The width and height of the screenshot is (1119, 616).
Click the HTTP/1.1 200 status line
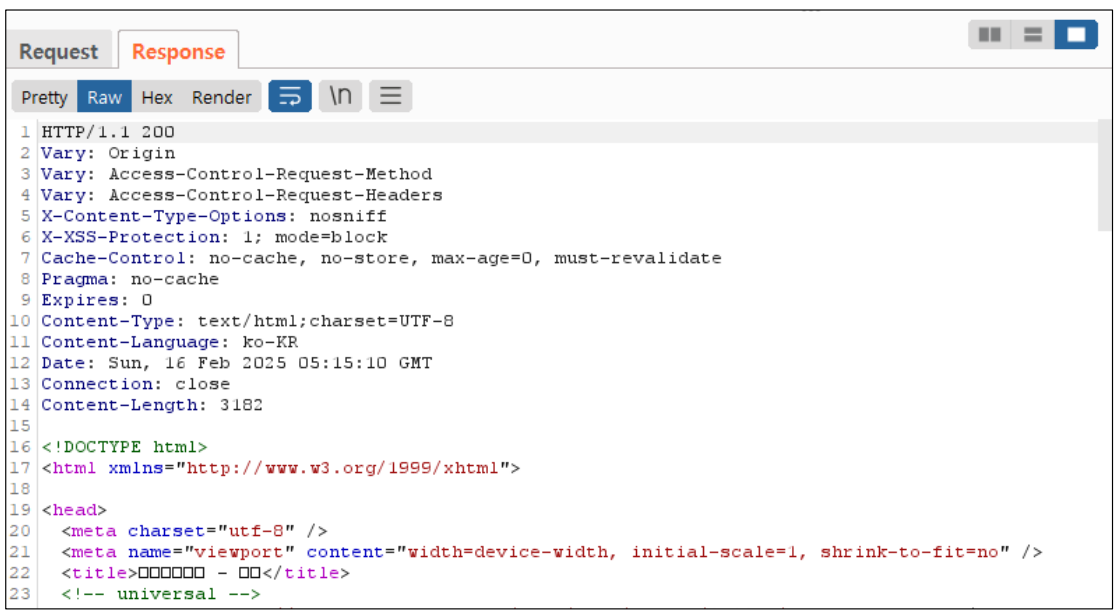point(108,132)
